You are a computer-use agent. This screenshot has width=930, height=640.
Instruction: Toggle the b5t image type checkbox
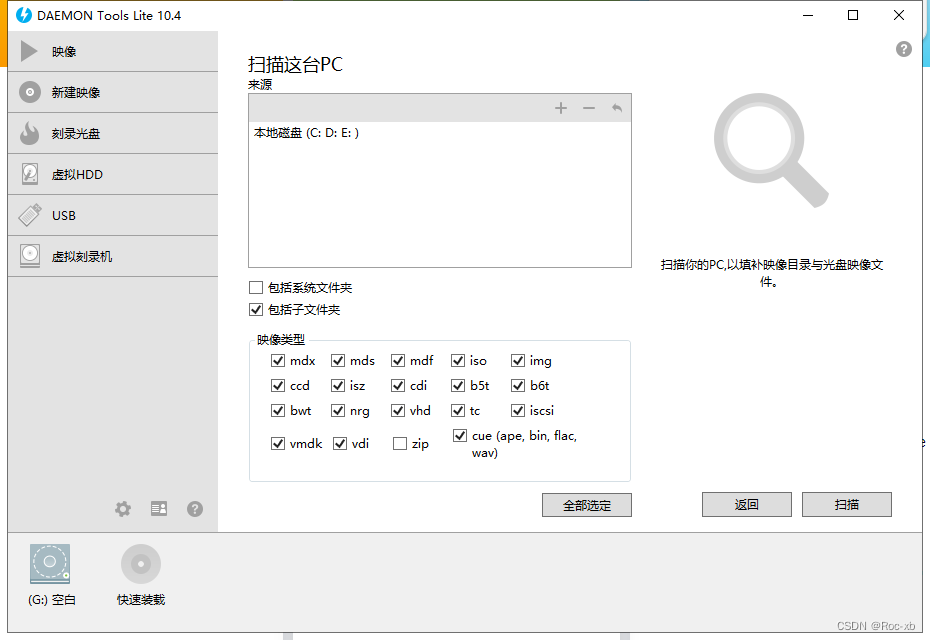[x=457, y=386]
